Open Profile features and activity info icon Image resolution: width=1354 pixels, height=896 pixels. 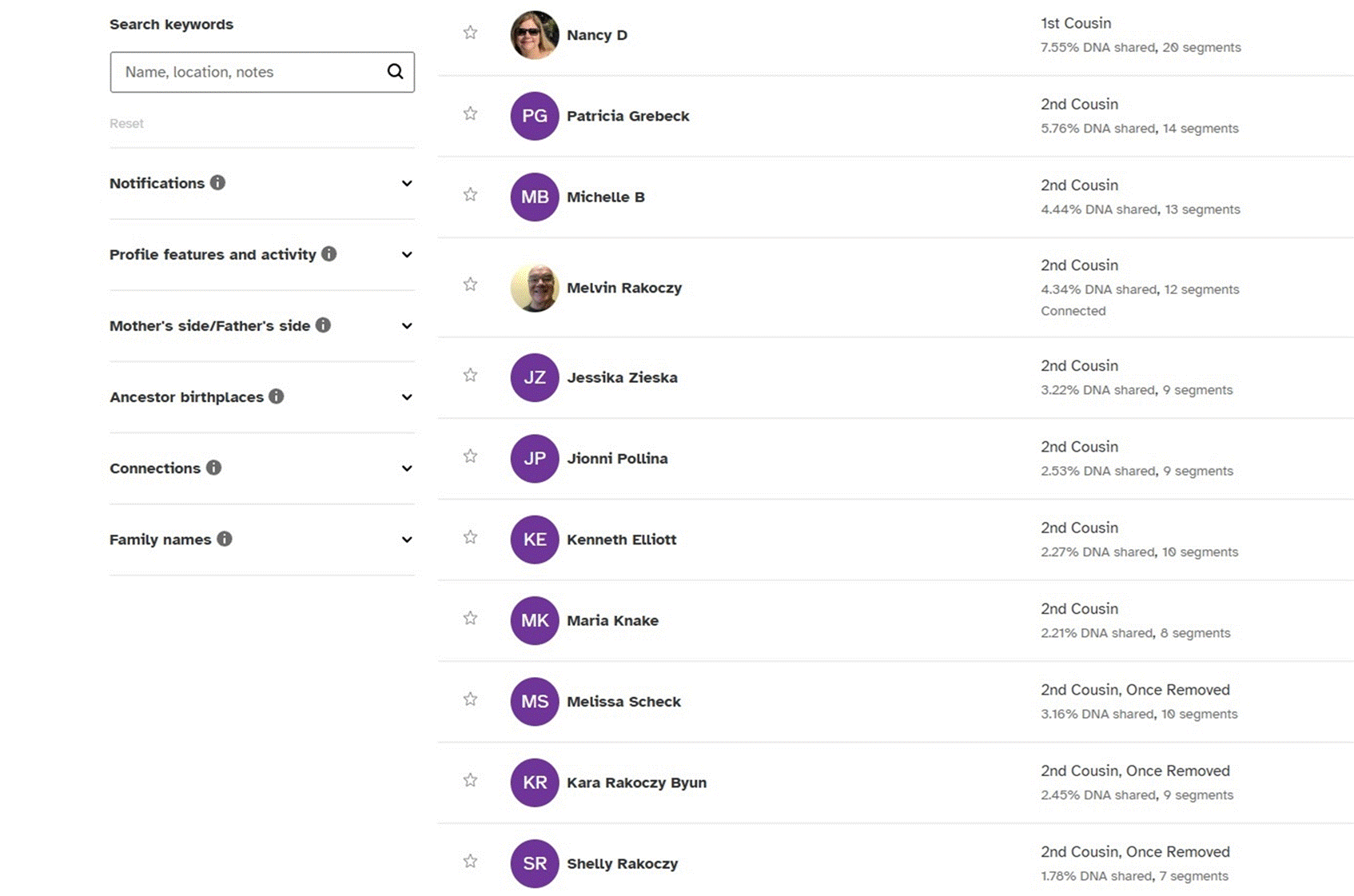coord(329,254)
